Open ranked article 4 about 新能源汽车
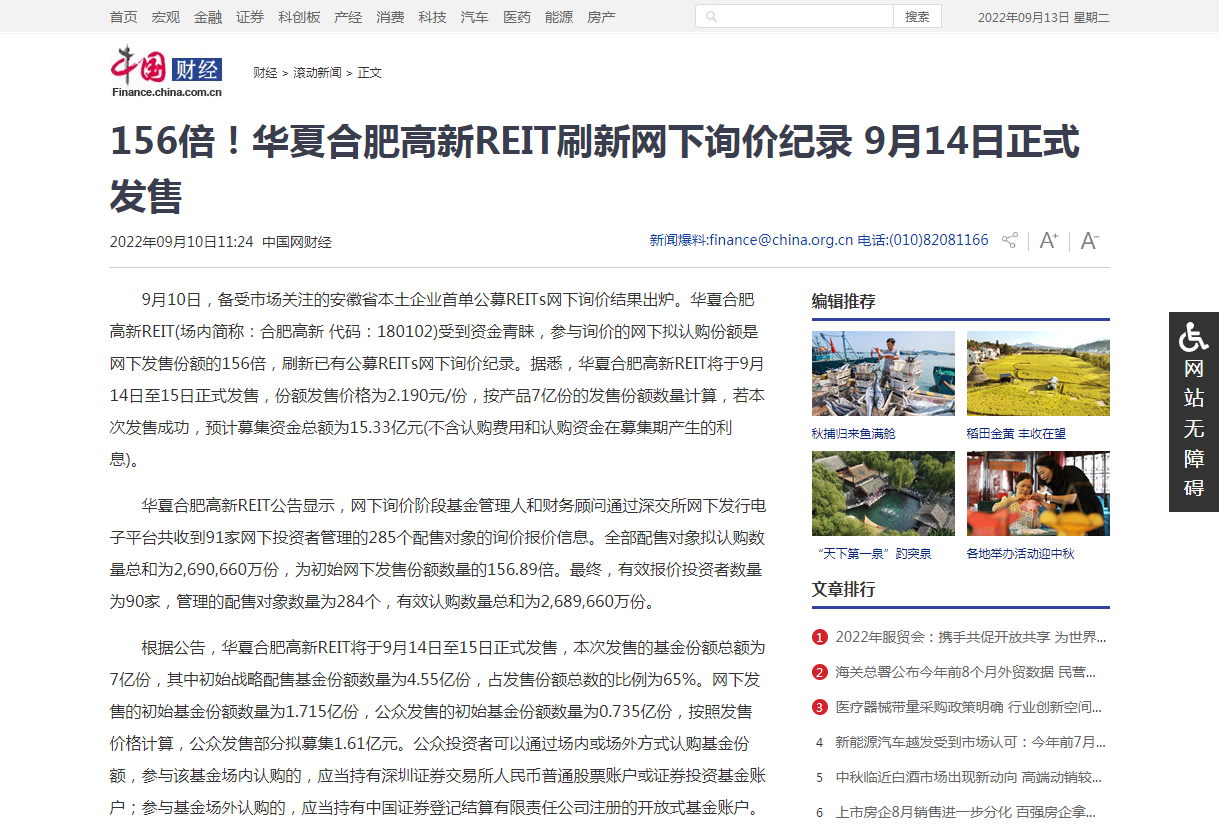This screenshot has height=824, width=1219. (x=970, y=742)
